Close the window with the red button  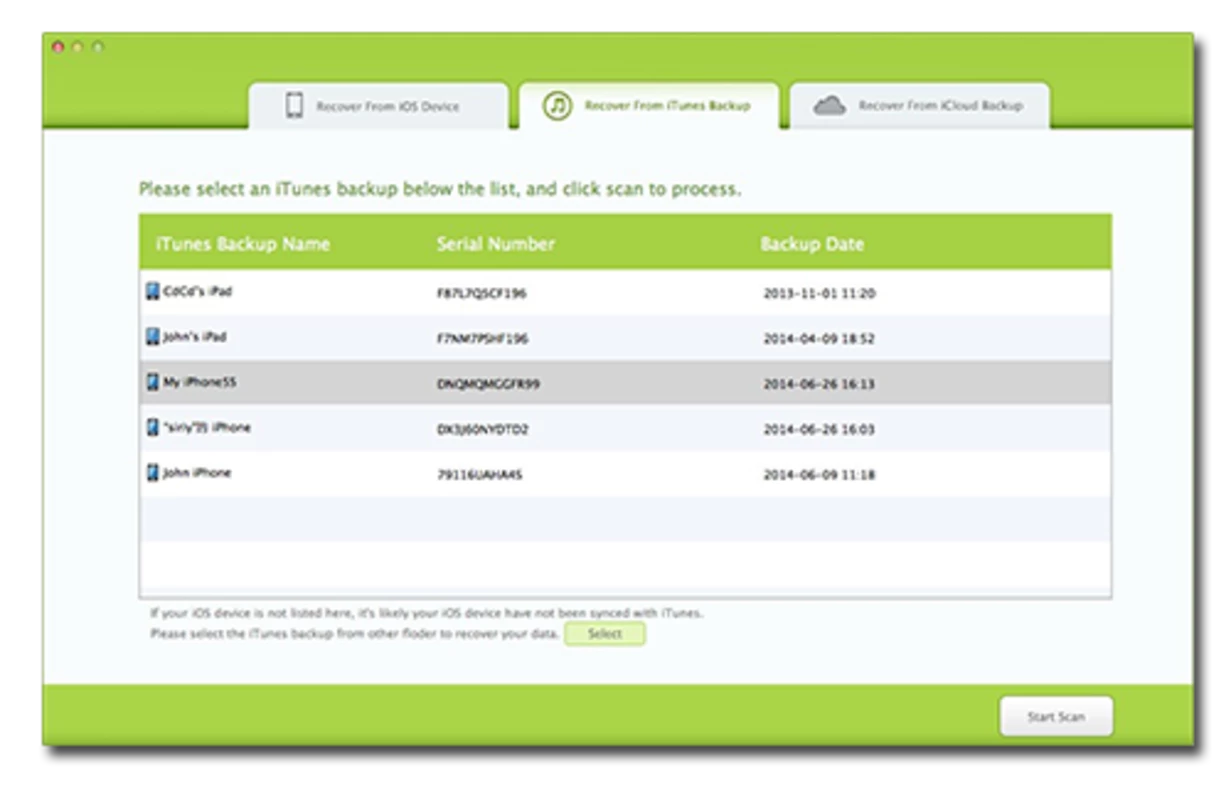[x=59, y=47]
